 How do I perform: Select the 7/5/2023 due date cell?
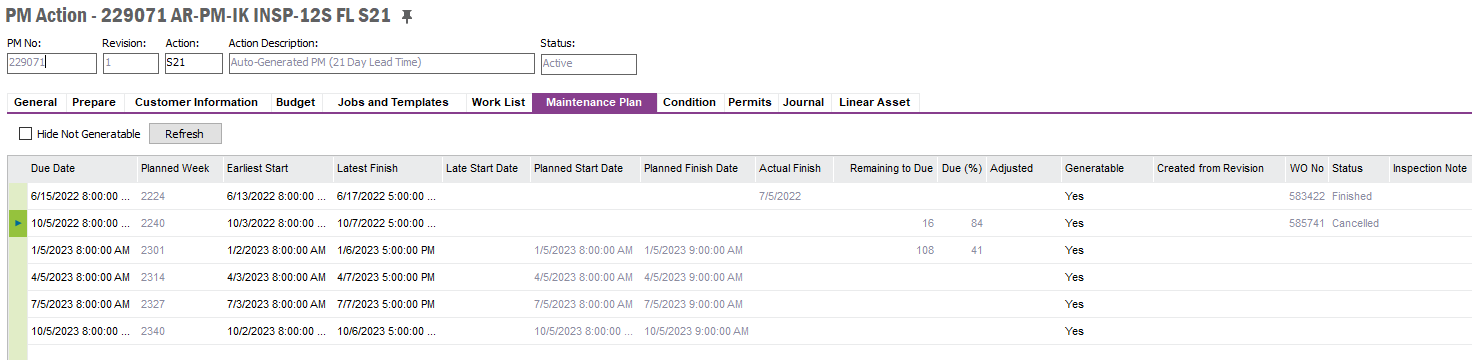(82, 304)
